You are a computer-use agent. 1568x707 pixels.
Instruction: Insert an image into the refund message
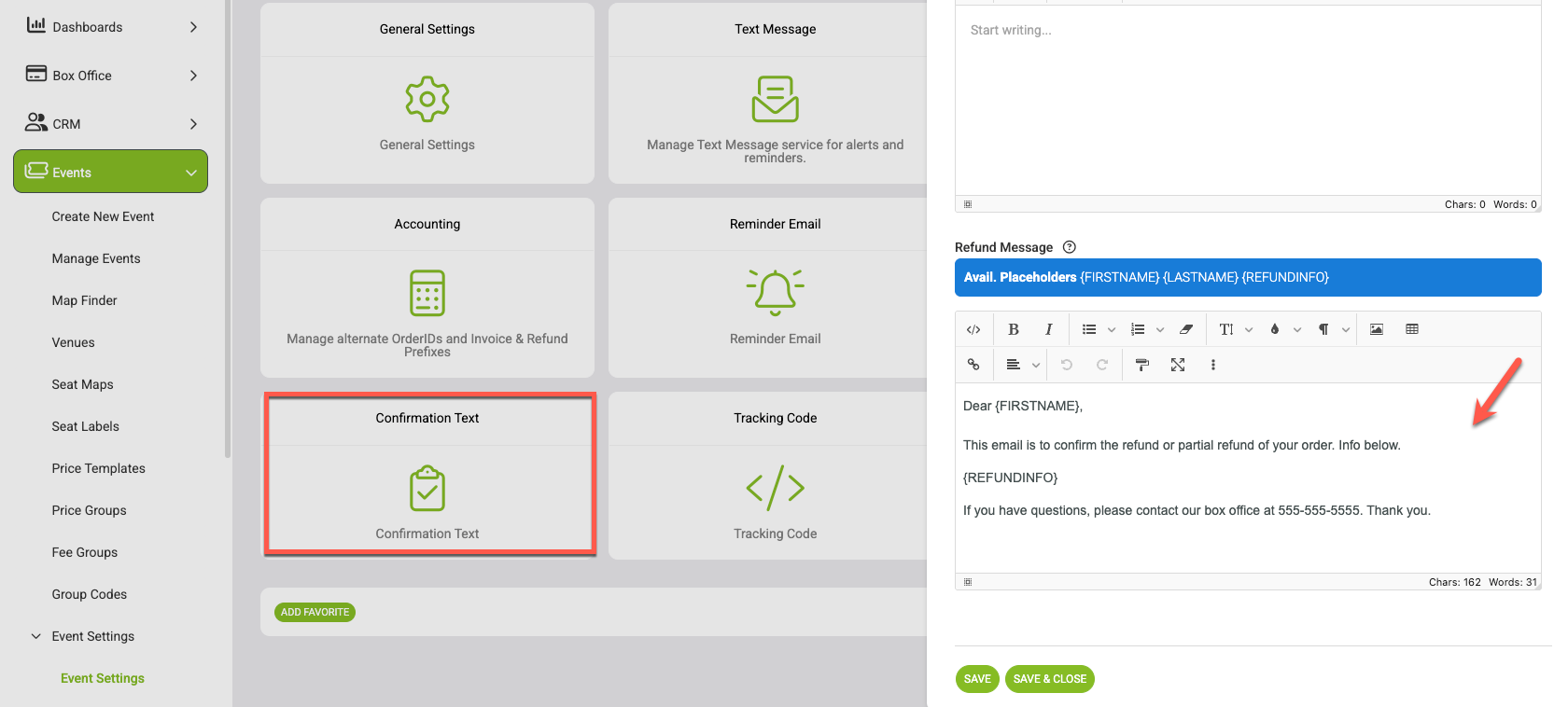1377,329
